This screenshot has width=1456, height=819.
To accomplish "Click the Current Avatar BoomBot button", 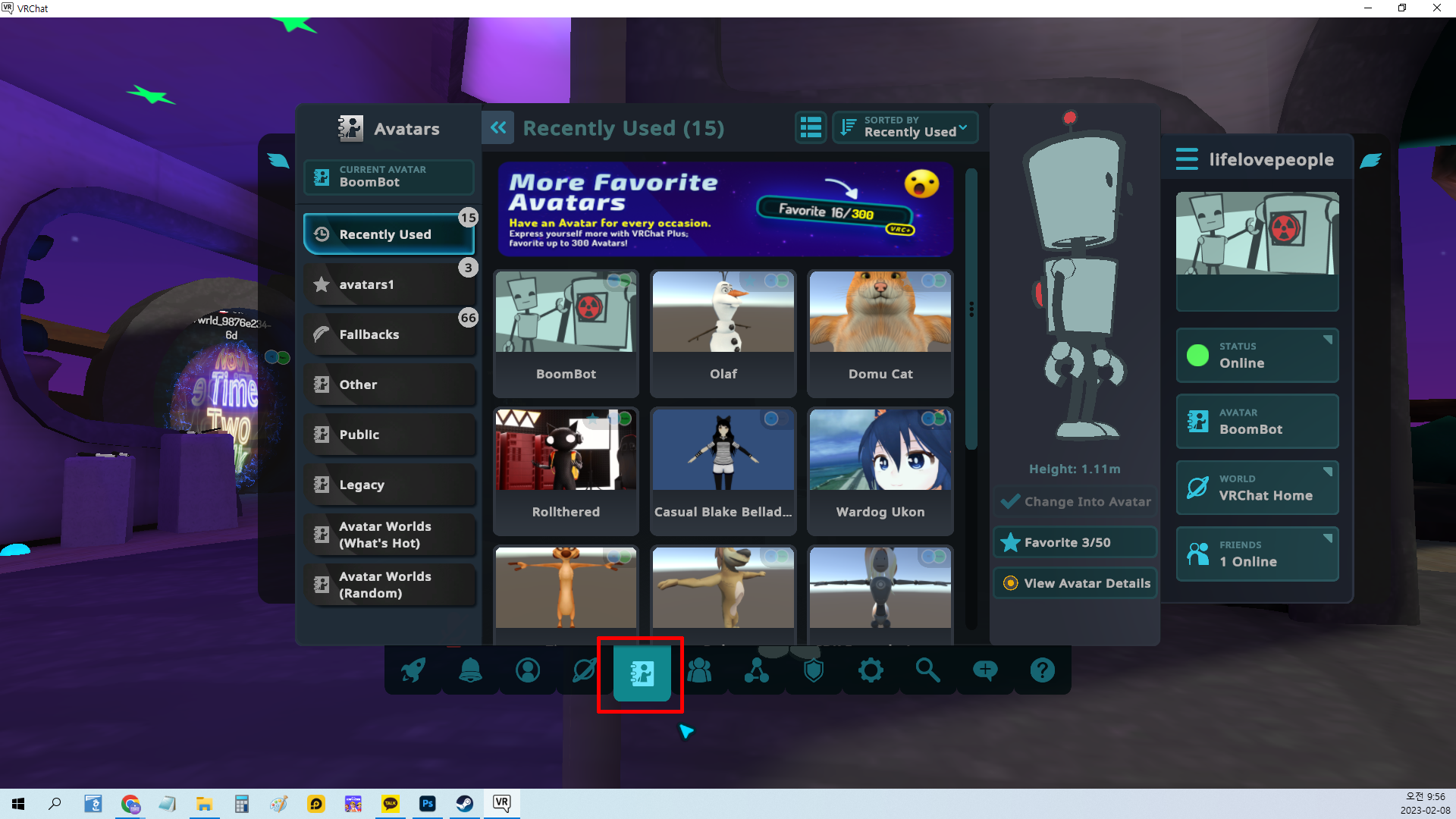I will (x=389, y=177).
